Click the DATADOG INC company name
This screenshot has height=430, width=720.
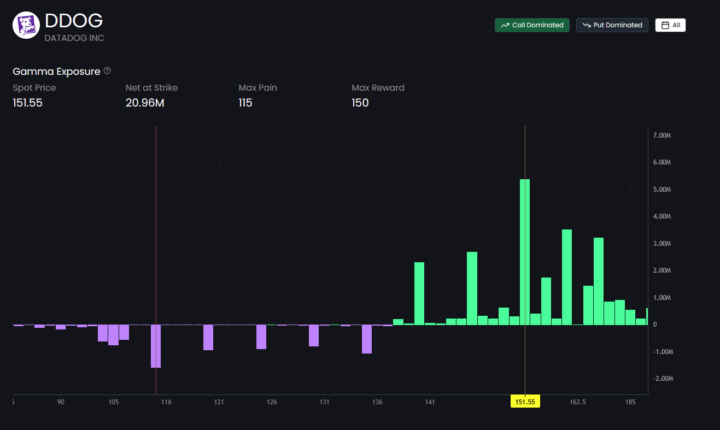point(73,37)
